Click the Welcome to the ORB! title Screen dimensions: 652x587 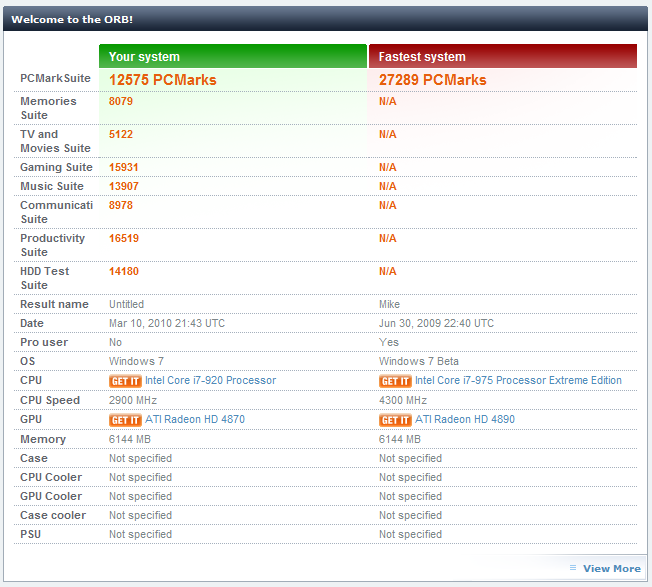click(x=72, y=19)
